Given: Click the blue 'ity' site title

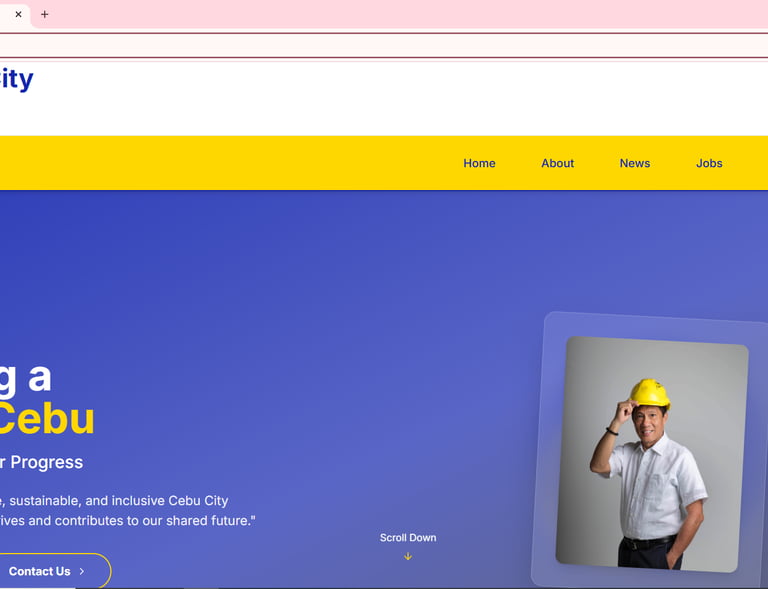Looking at the screenshot, I should pos(17,79).
